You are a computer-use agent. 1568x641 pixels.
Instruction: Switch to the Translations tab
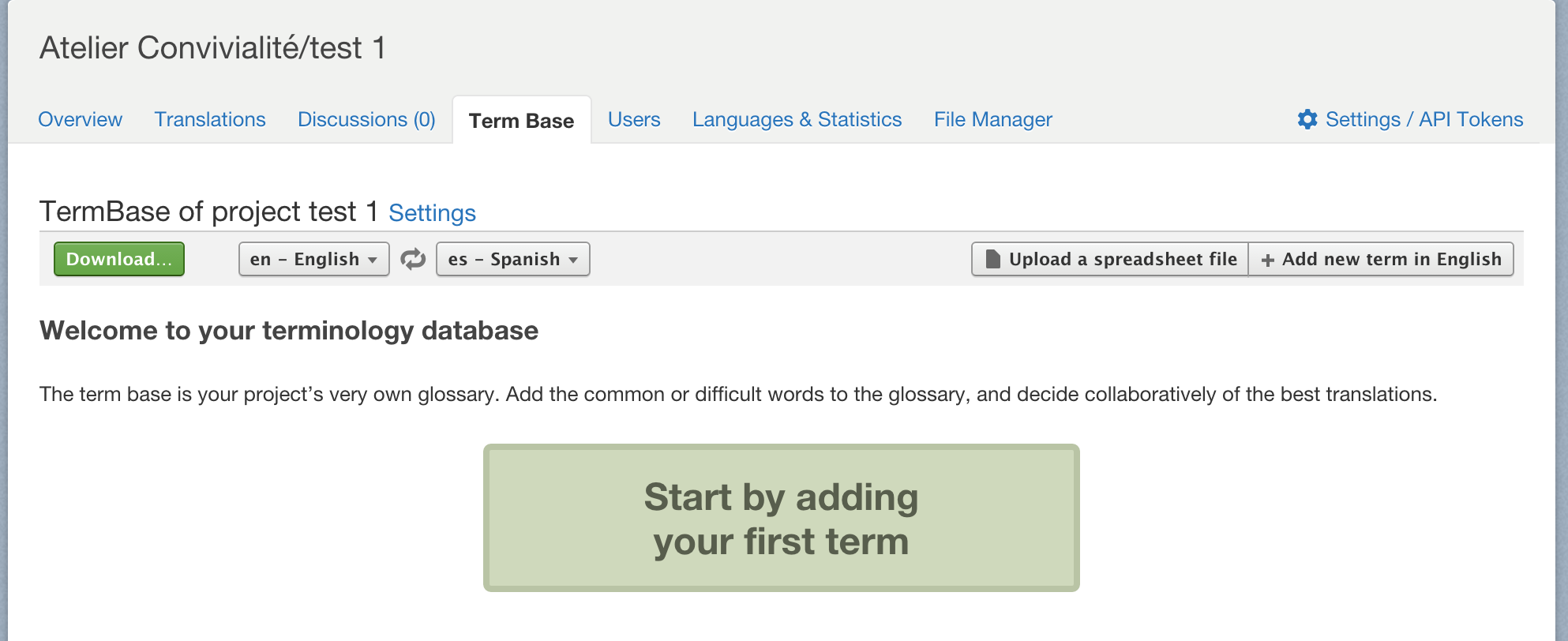click(x=210, y=119)
